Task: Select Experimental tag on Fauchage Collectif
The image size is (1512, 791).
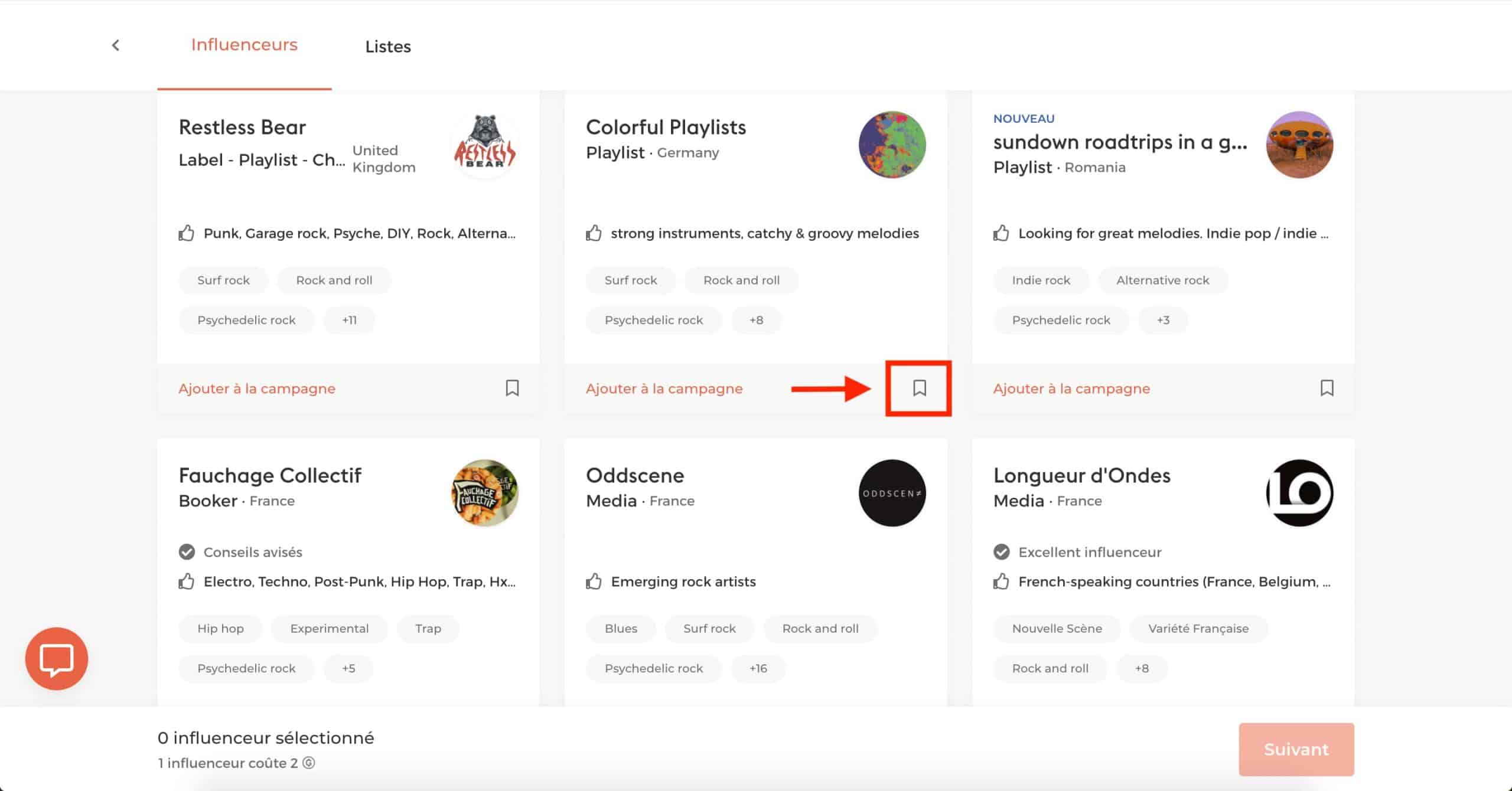Action: tap(330, 629)
